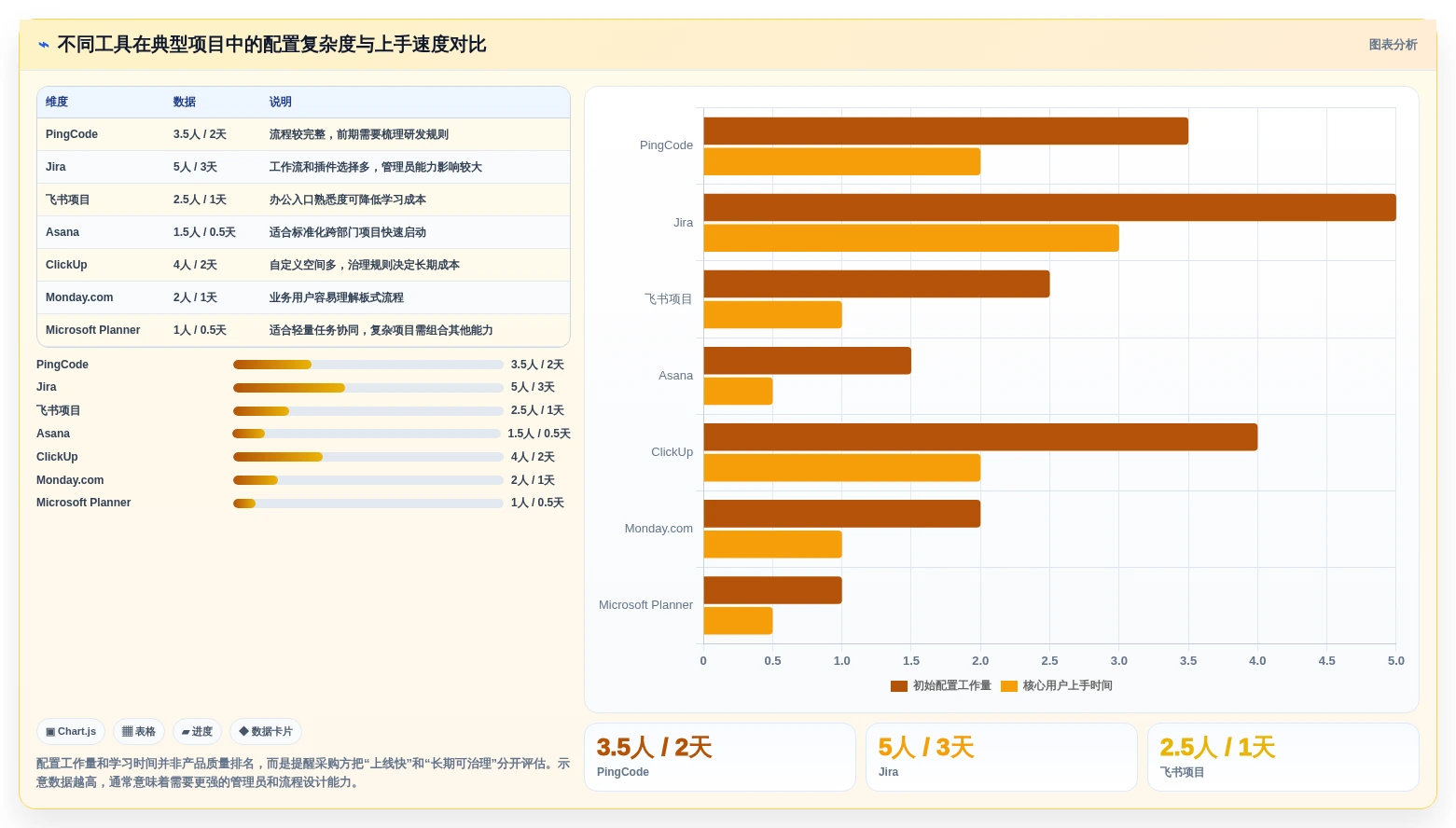Select 飞书项目 name in table row
This screenshot has height=828, width=1456.
(68, 200)
